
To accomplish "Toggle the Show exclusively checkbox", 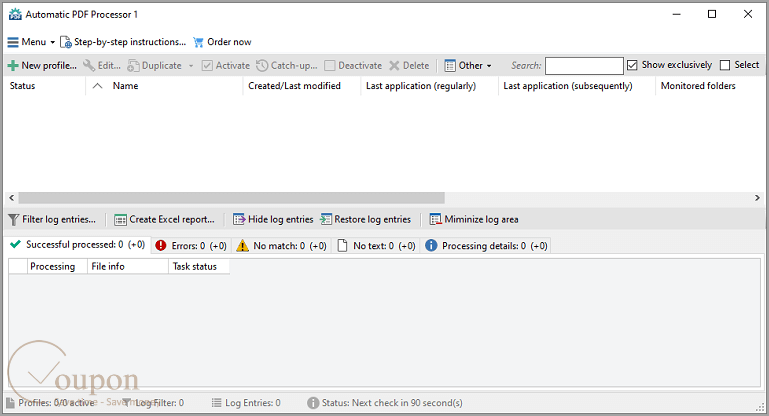I will [x=633, y=65].
